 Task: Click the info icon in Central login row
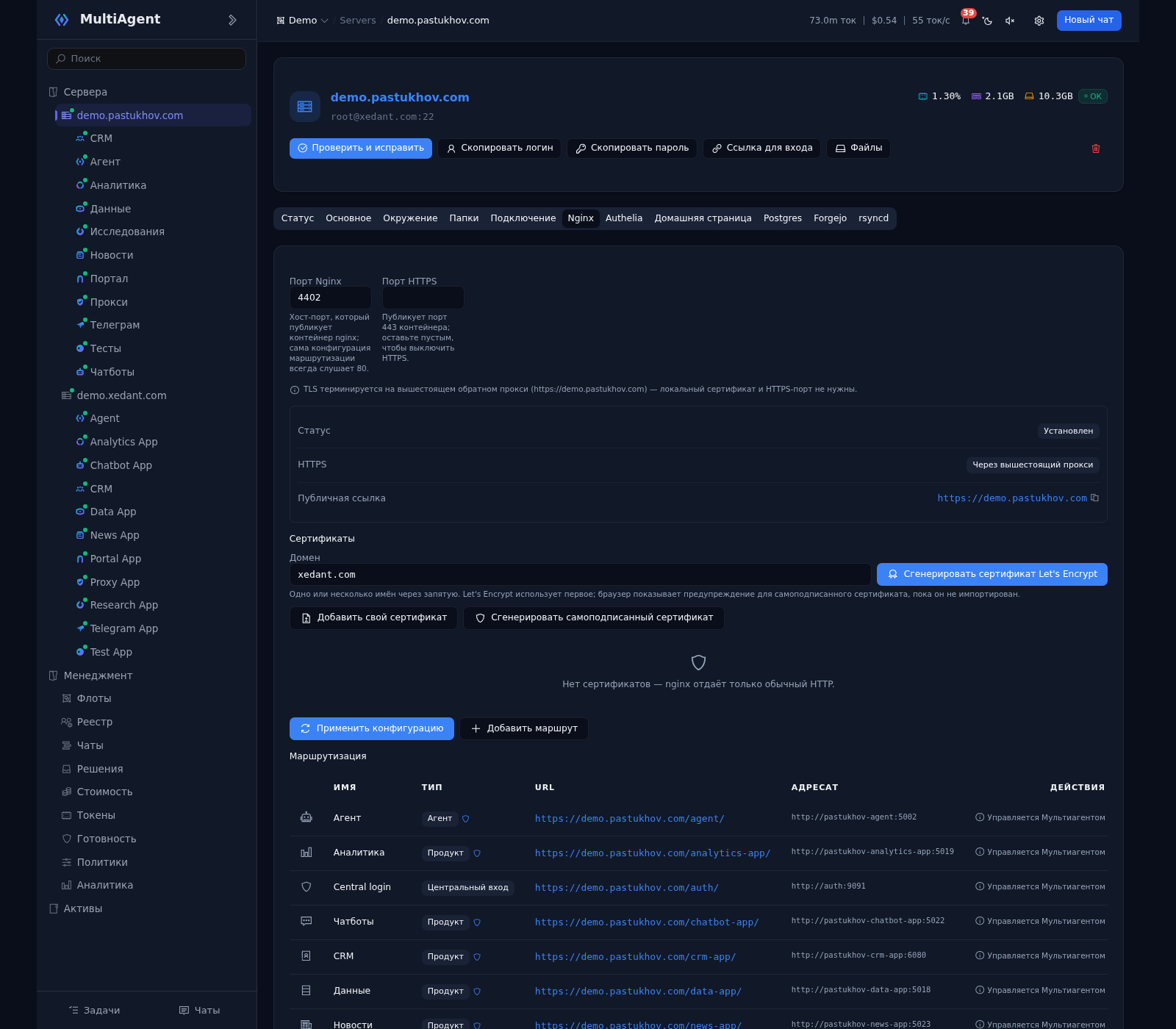(x=980, y=886)
